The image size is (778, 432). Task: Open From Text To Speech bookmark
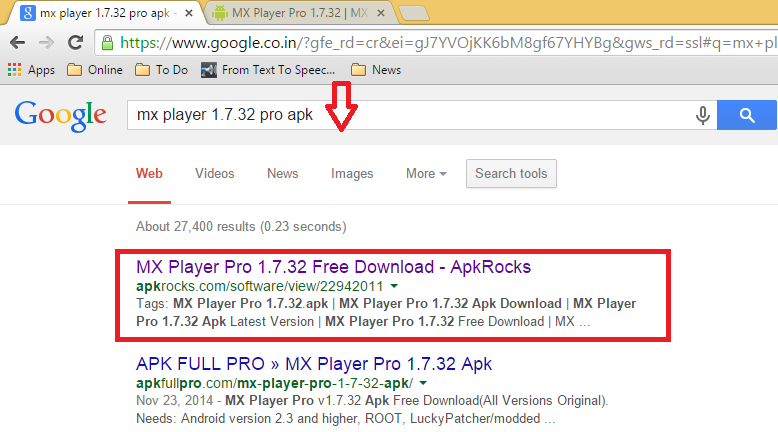click(x=268, y=70)
